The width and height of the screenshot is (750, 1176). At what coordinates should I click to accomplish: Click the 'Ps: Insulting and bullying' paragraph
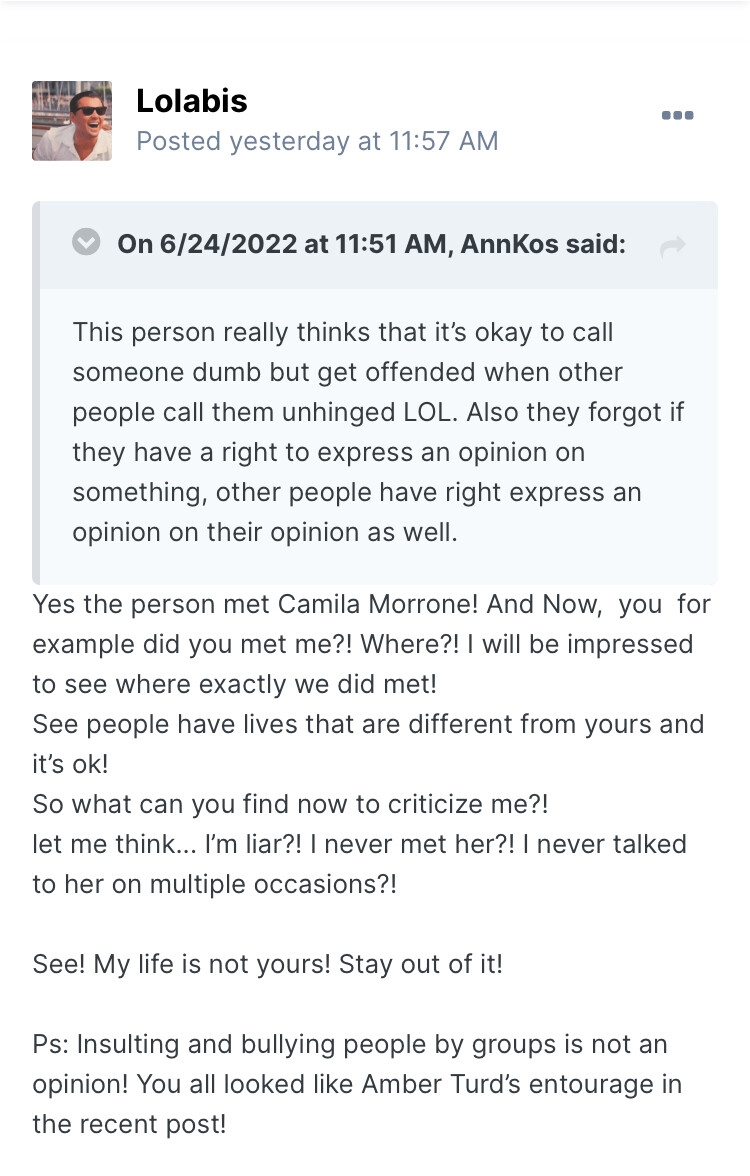pos(349,1044)
